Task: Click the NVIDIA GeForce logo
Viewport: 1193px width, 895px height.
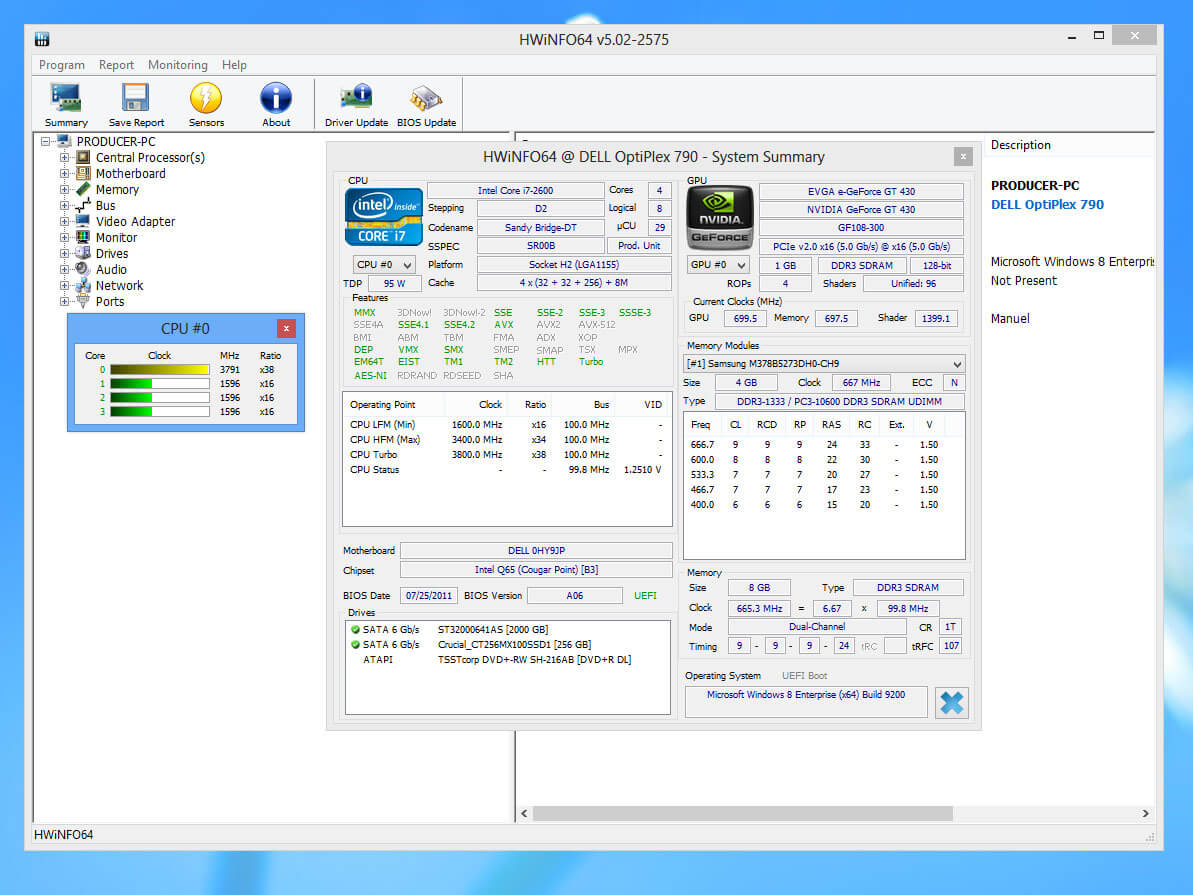Action: click(719, 217)
